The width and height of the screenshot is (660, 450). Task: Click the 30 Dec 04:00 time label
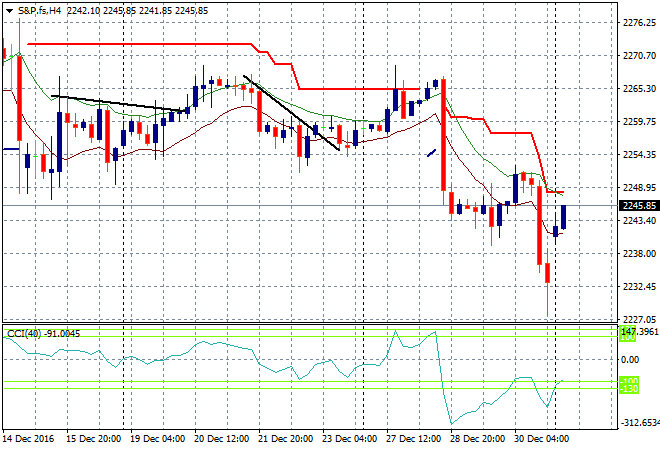(542, 439)
